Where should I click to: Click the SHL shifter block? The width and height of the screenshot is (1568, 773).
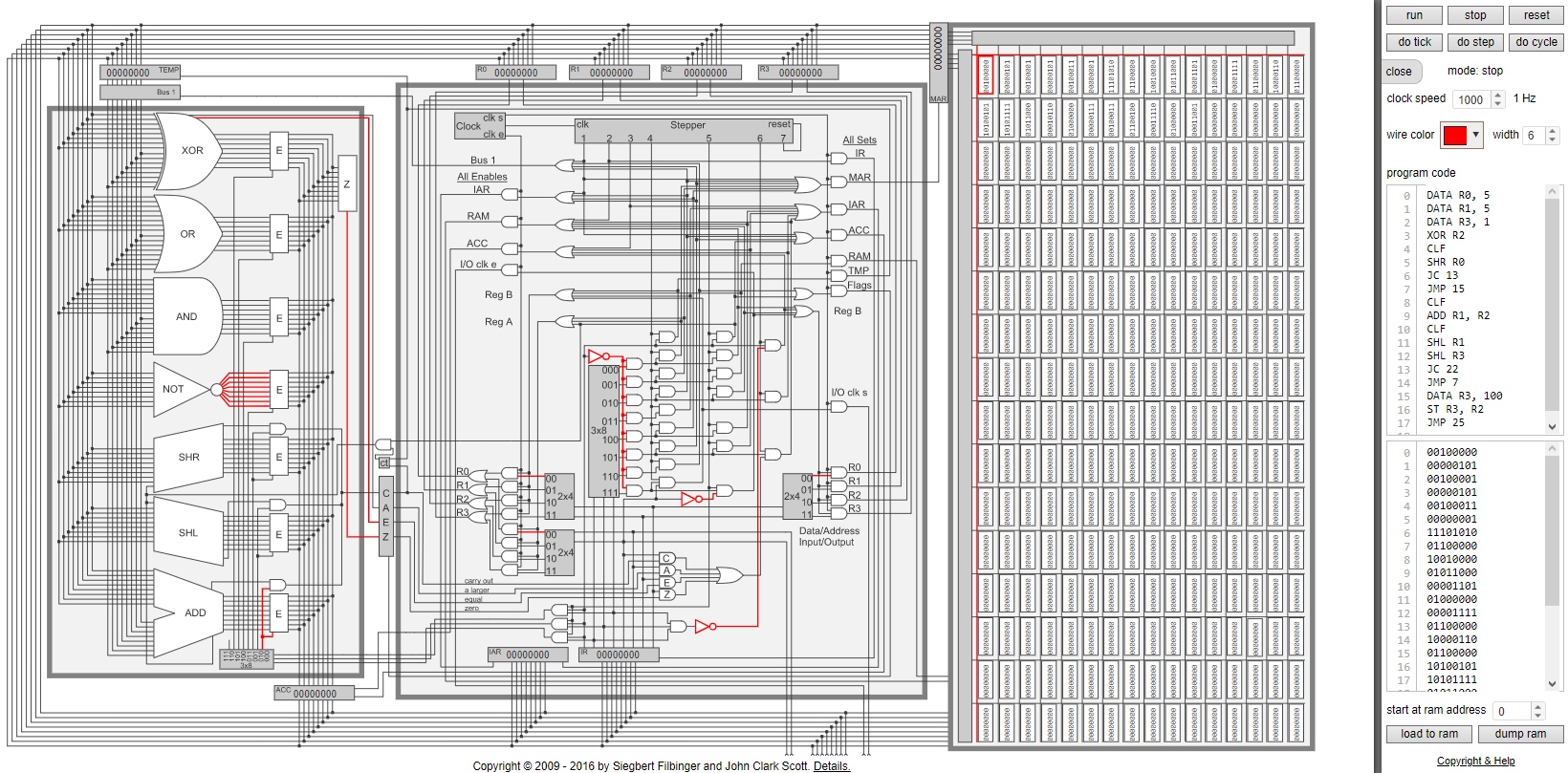[x=188, y=533]
